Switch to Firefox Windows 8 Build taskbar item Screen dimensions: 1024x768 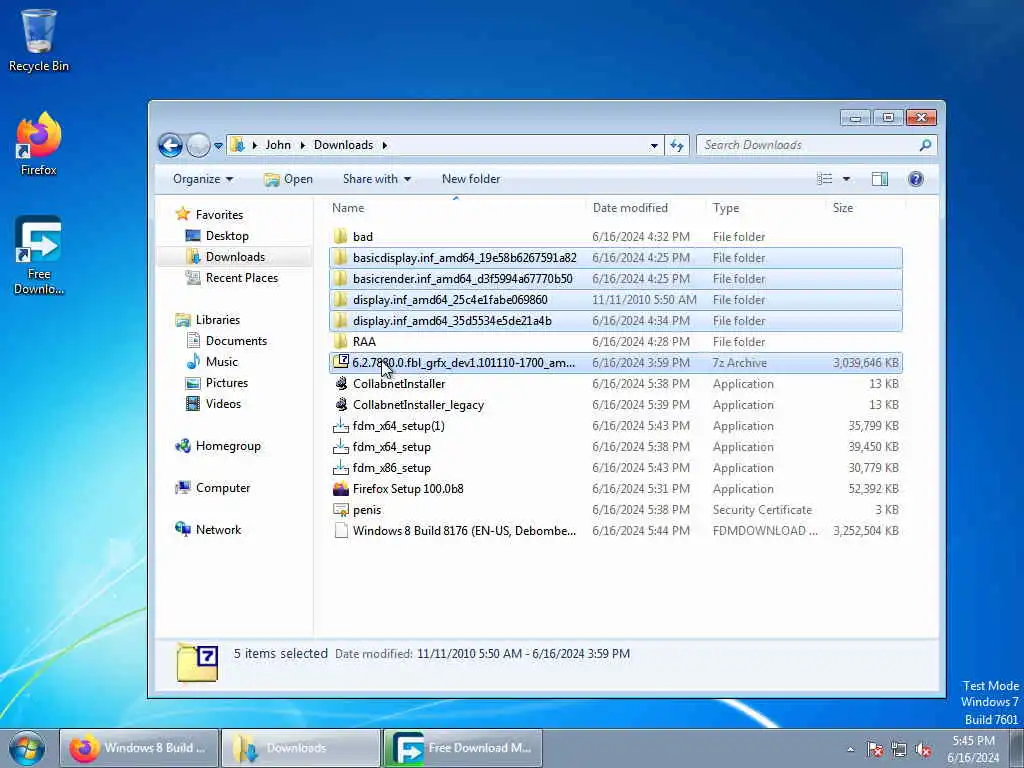139,748
